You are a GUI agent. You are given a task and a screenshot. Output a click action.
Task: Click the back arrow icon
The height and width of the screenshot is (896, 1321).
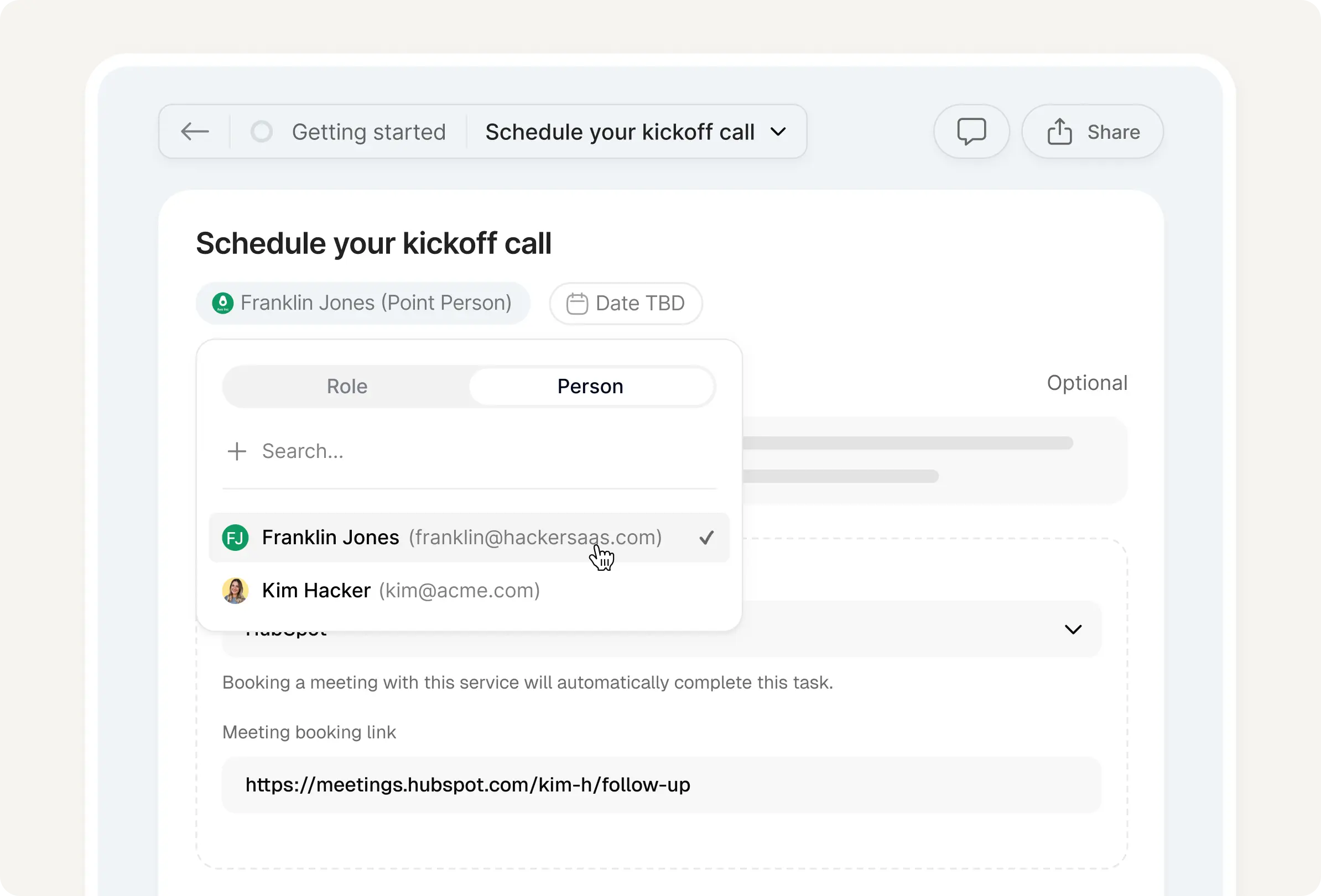tap(194, 131)
